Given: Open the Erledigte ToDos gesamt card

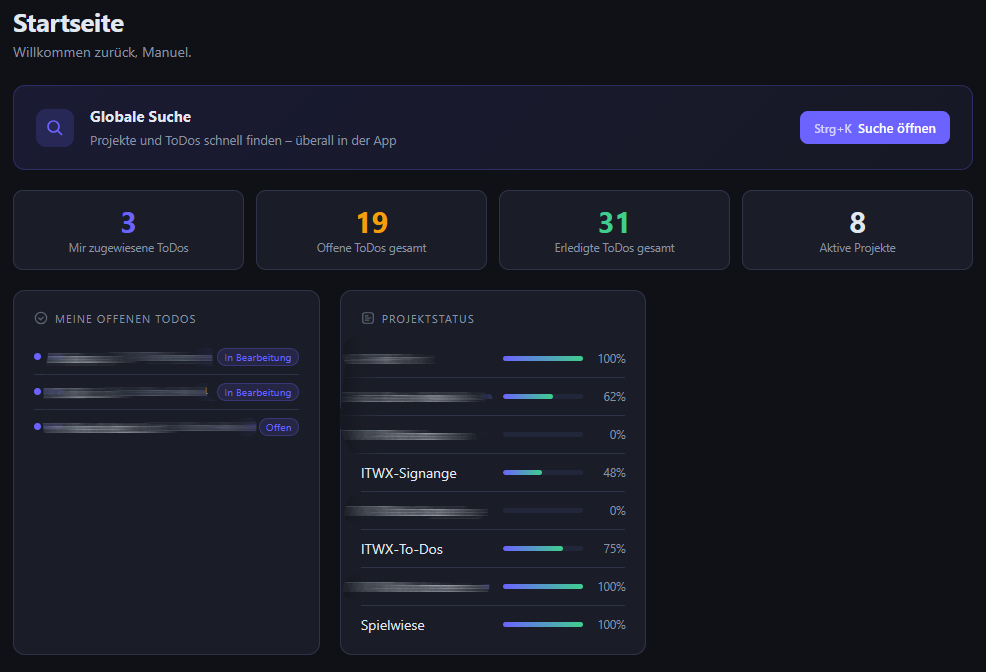Looking at the screenshot, I should tap(614, 230).
